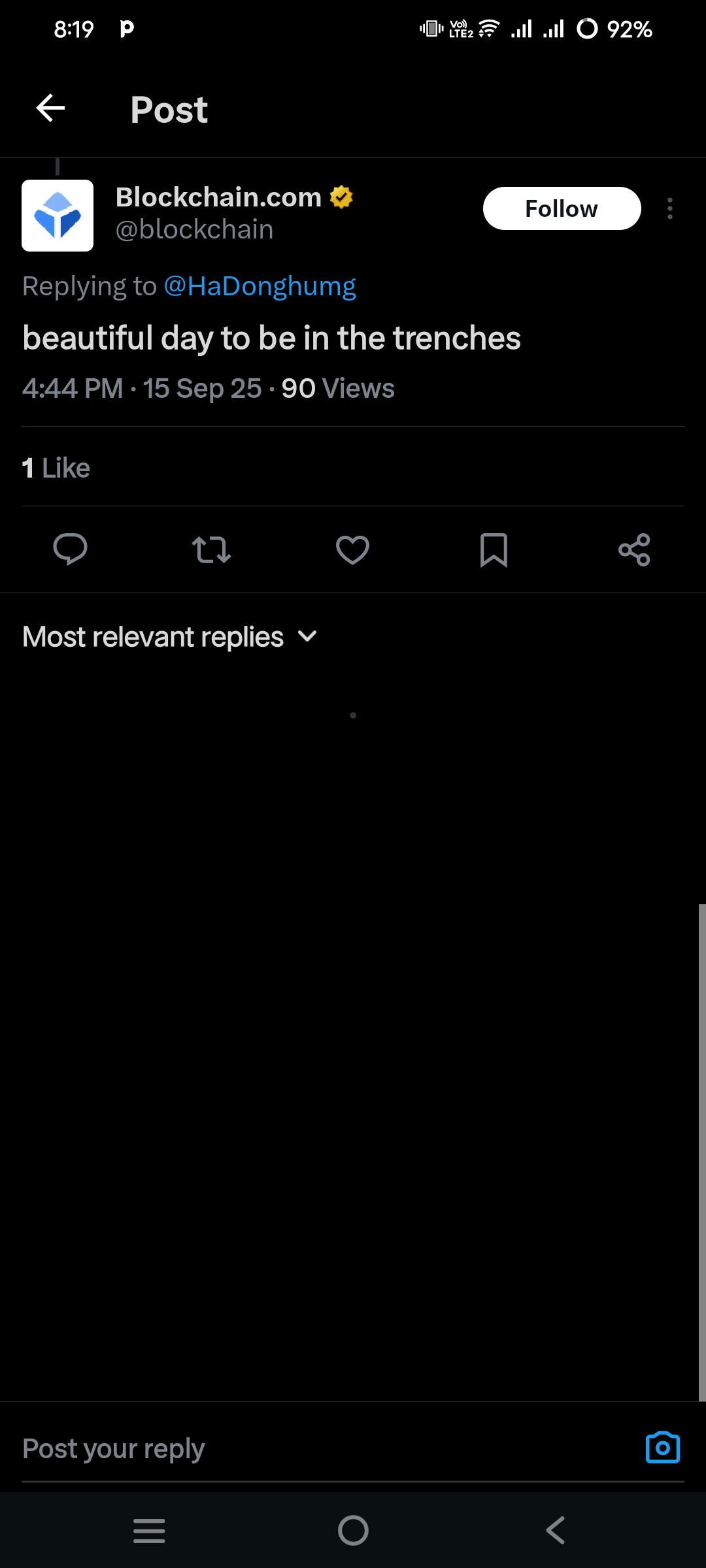
Task: View who liked via 1 Like
Action: click(56, 468)
